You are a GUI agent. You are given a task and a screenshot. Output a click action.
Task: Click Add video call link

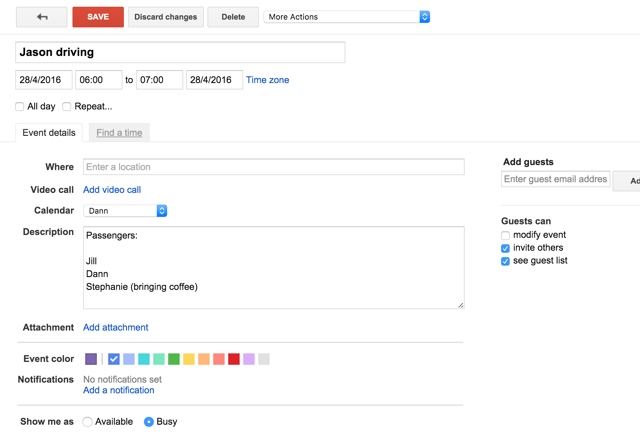click(112, 190)
